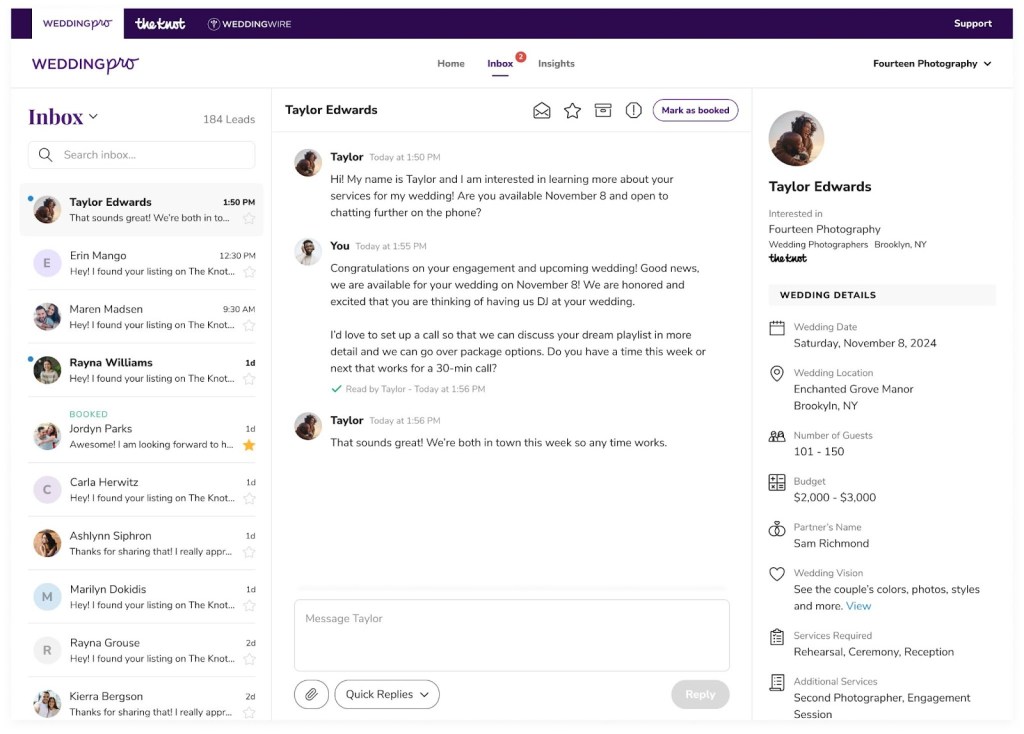Go to the Home nav item
This screenshot has height=734, width=1024.
451,63
